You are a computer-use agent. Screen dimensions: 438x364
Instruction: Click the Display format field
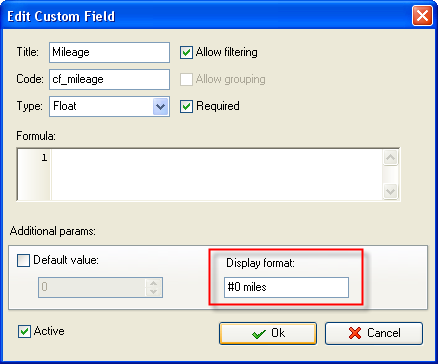pos(286,287)
